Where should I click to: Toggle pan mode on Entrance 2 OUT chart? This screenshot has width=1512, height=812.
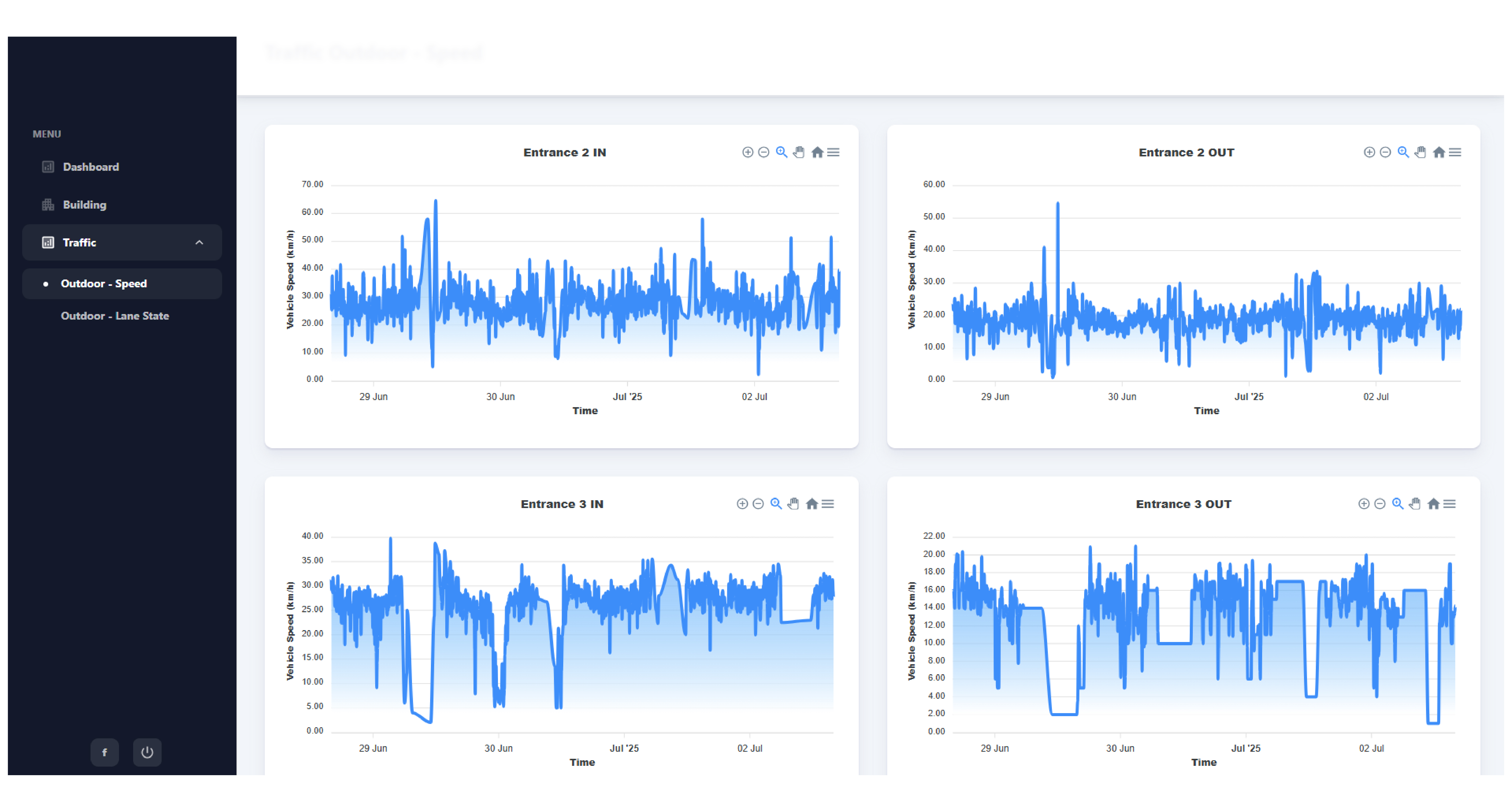point(1420,152)
